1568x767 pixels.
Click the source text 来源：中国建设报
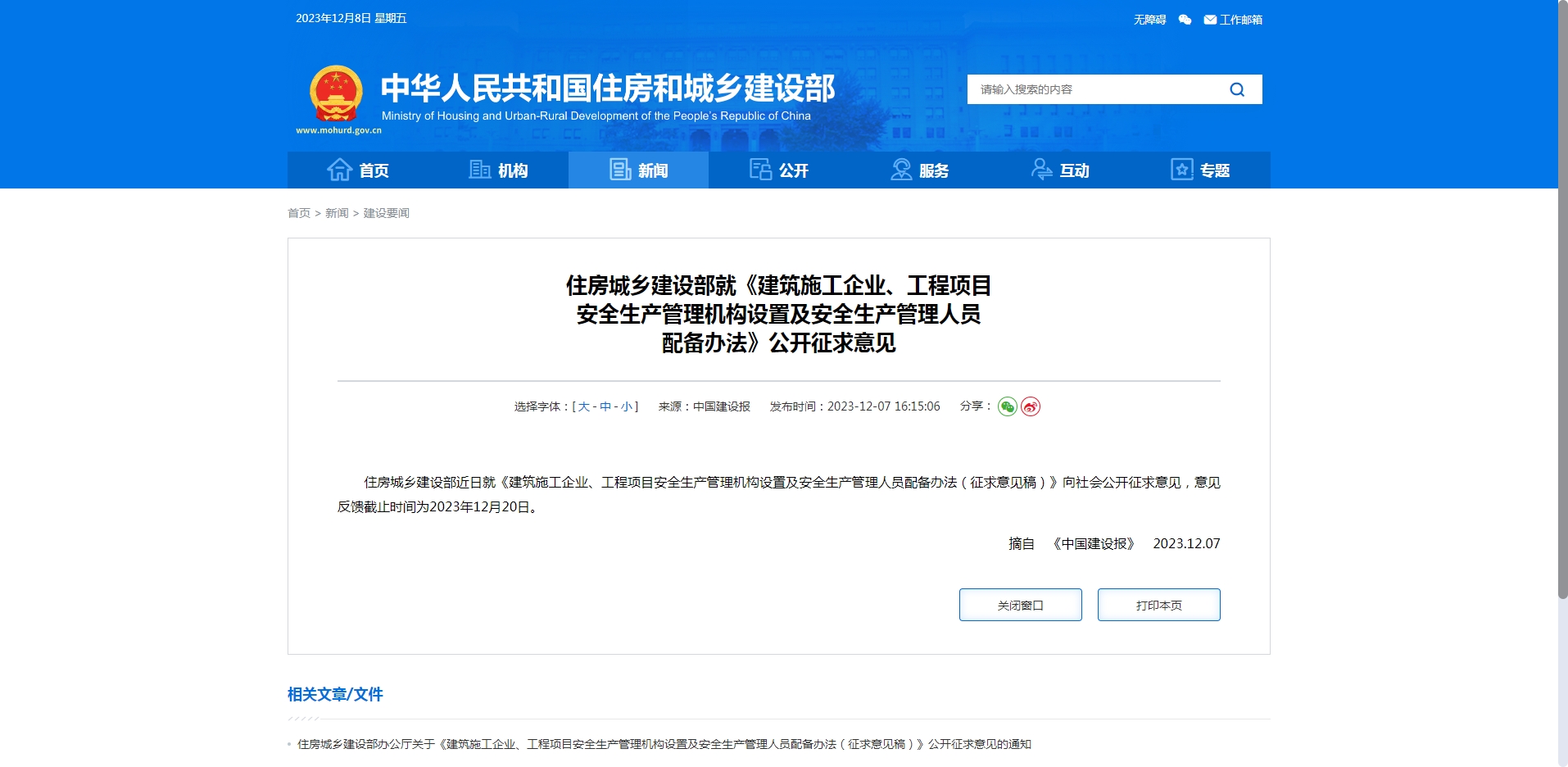click(x=705, y=406)
